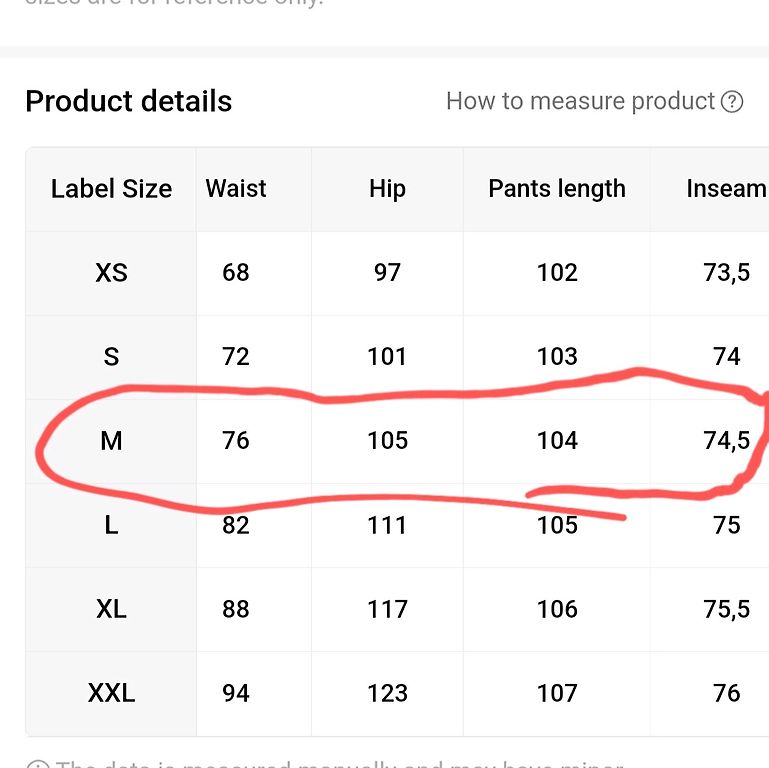Click the pants length value 102 for XS
Image resolution: width=769 pixels, height=768 pixels.
tap(557, 273)
